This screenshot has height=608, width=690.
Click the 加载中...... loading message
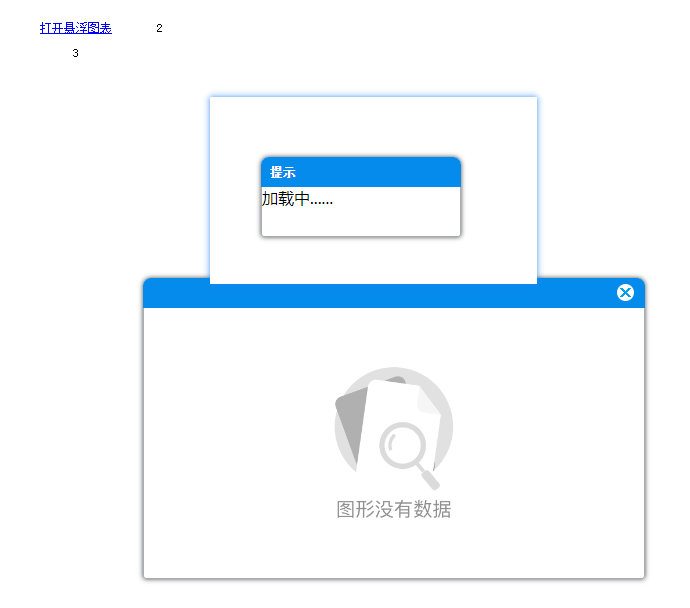tap(297, 199)
